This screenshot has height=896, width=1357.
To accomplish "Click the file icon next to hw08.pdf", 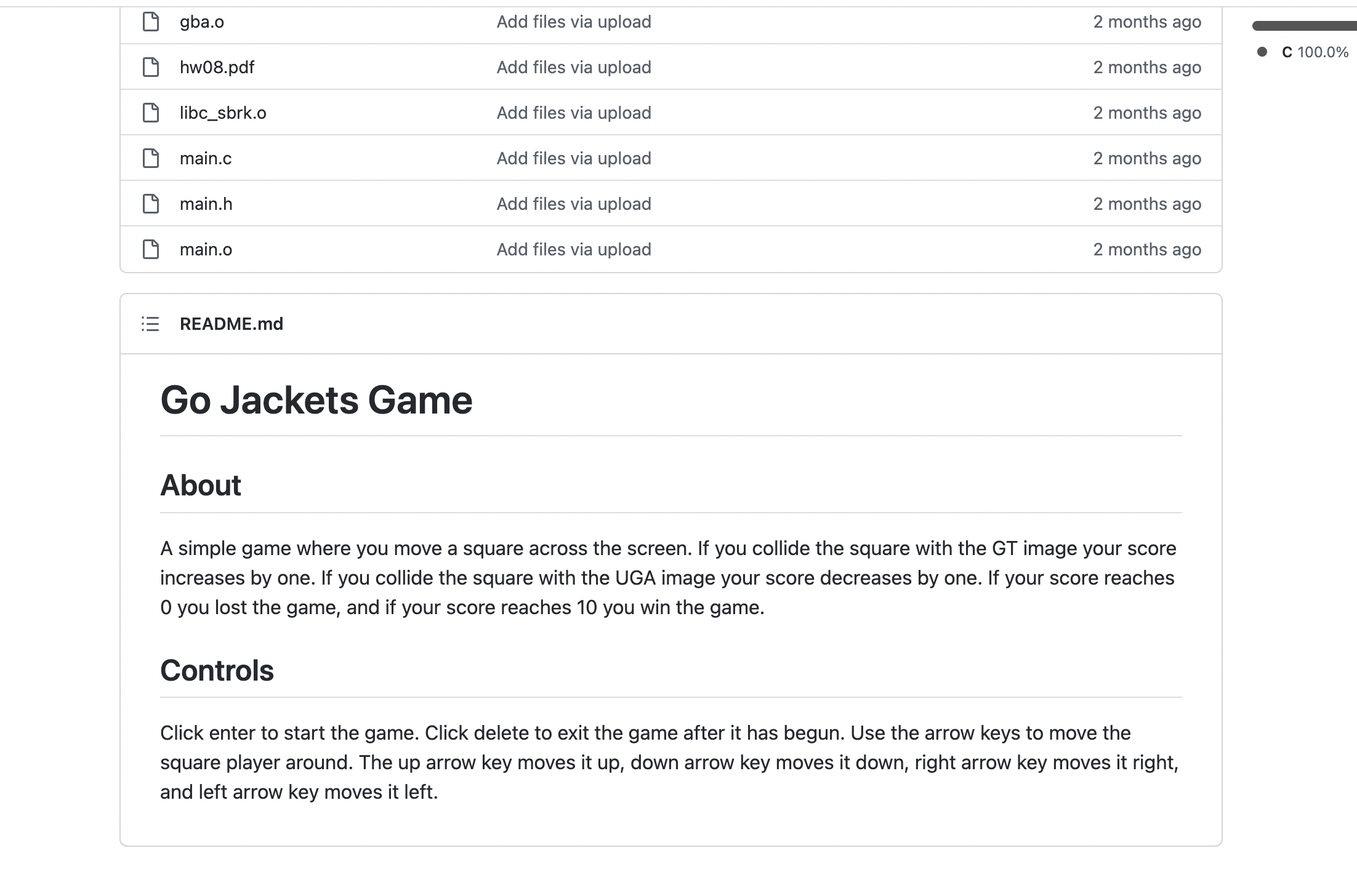I will [x=151, y=67].
